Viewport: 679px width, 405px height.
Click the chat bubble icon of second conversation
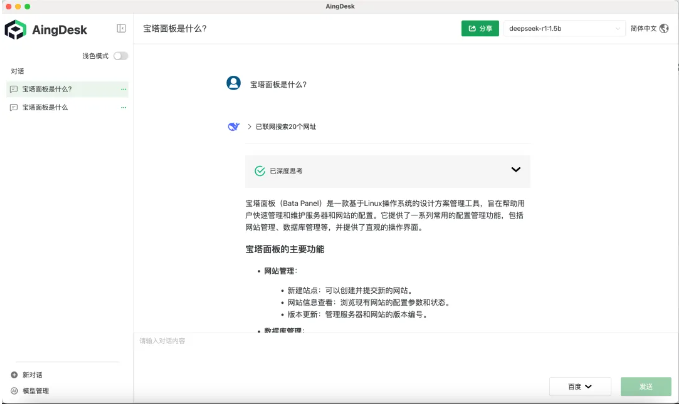coord(14,107)
